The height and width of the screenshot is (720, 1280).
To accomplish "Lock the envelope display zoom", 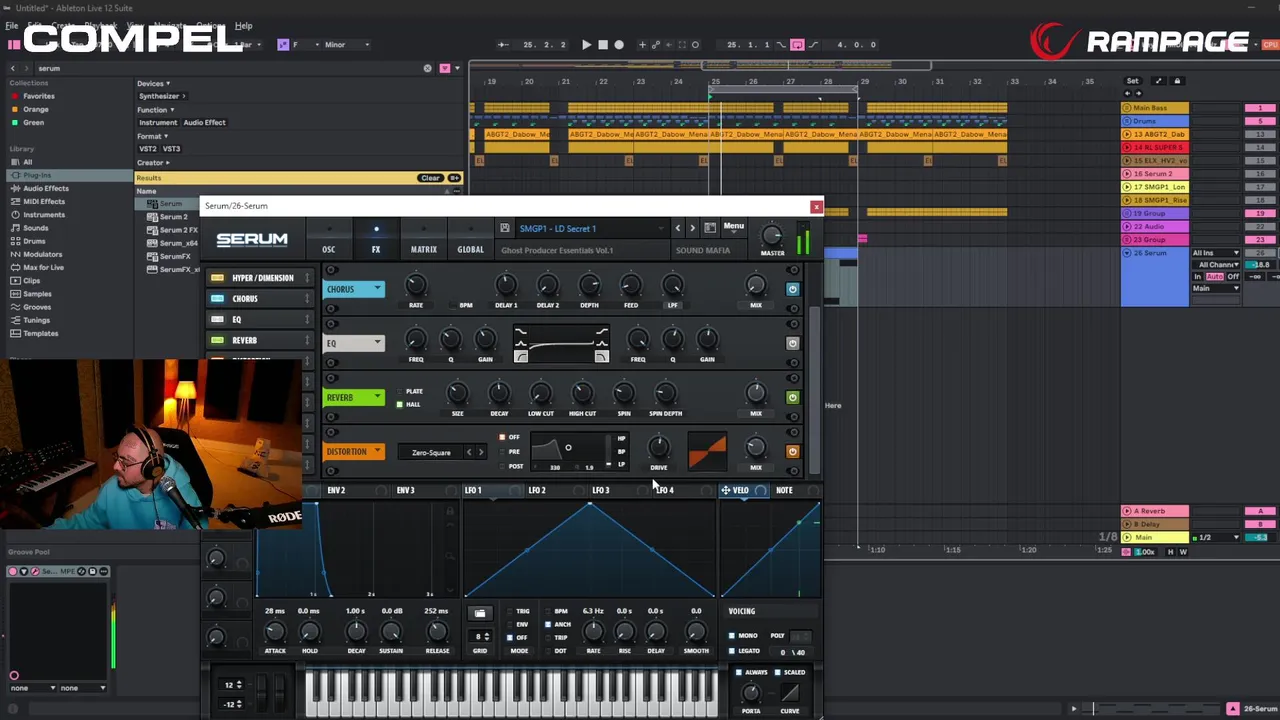I will pyautogui.click(x=450, y=511).
